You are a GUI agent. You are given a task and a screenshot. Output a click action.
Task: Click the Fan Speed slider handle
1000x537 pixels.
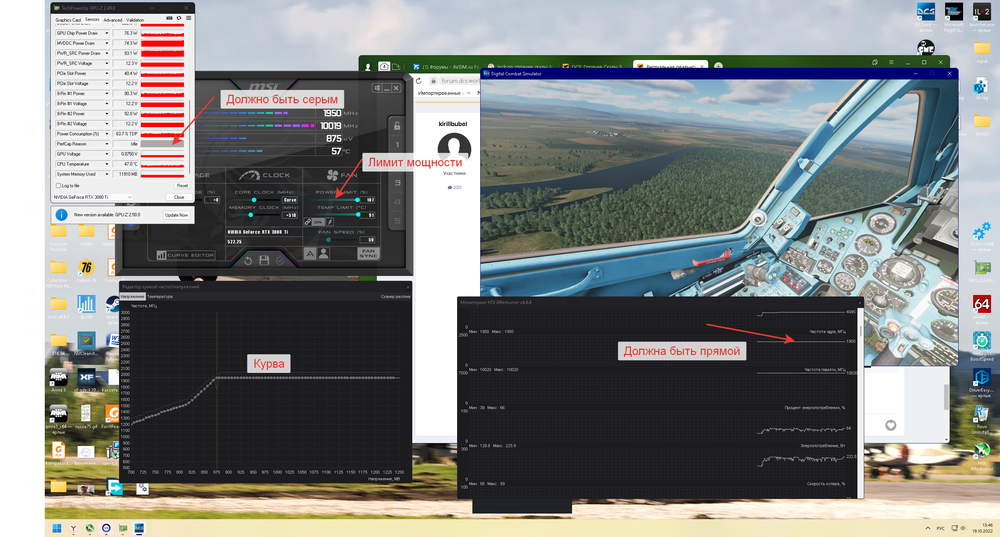tap(328, 240)
